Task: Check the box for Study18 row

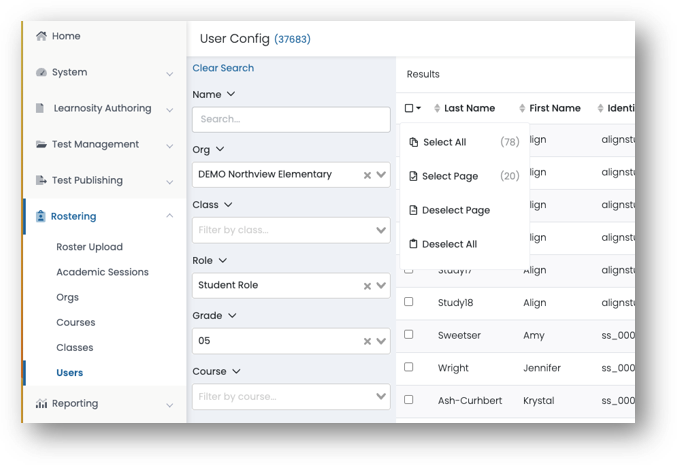Action: pyautogui.click(x=408, y=302)
